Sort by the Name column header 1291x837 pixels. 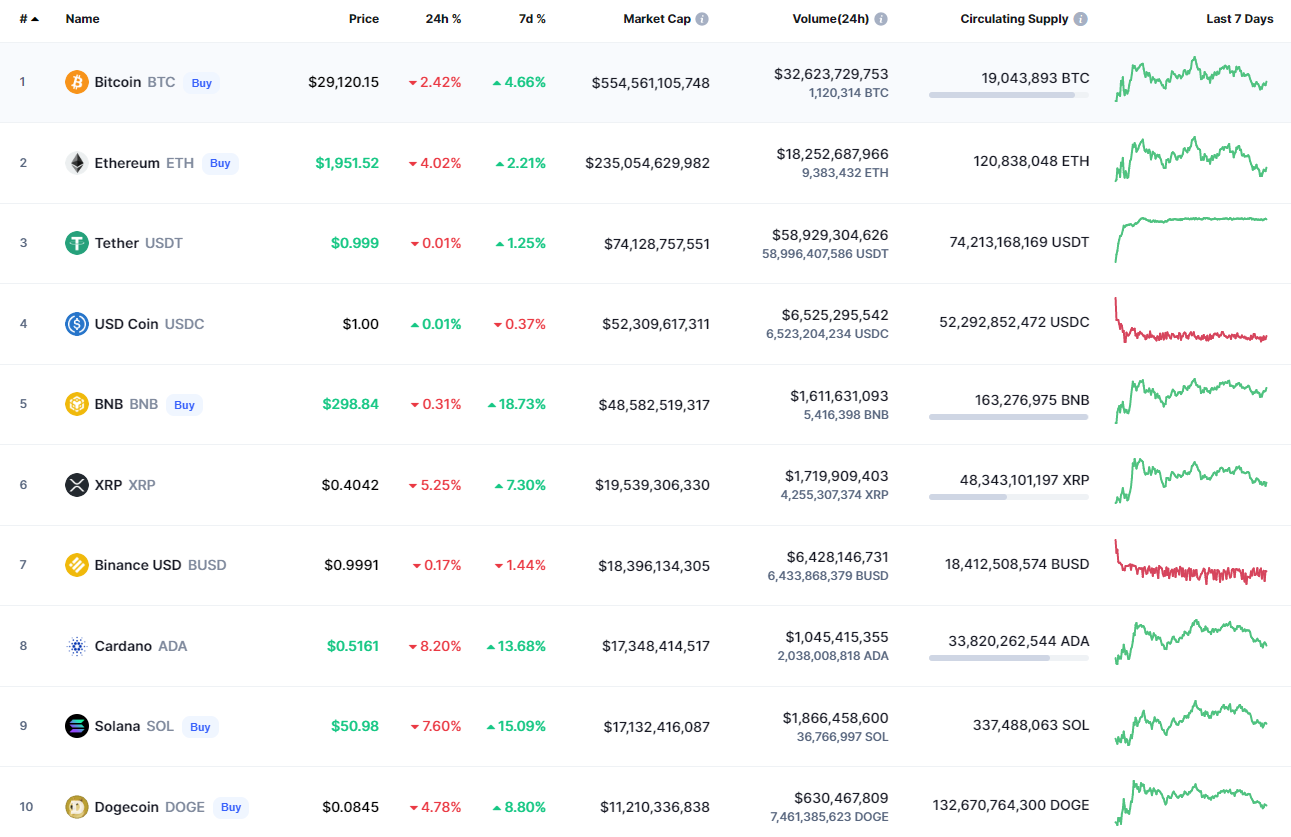pyautogui.click(x=82, y=19)
